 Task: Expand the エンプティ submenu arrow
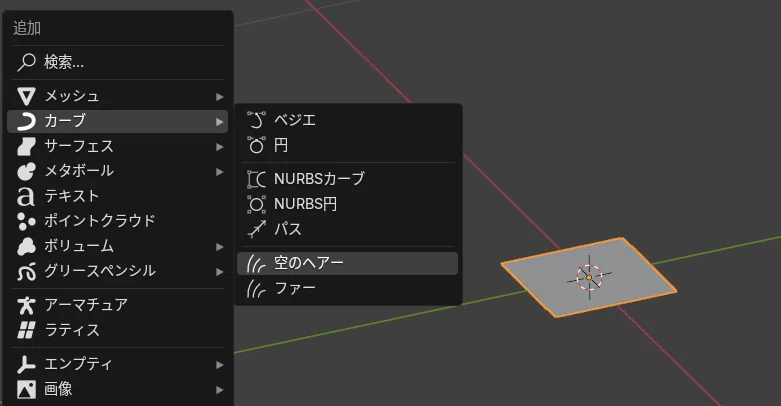pos(220,365)
